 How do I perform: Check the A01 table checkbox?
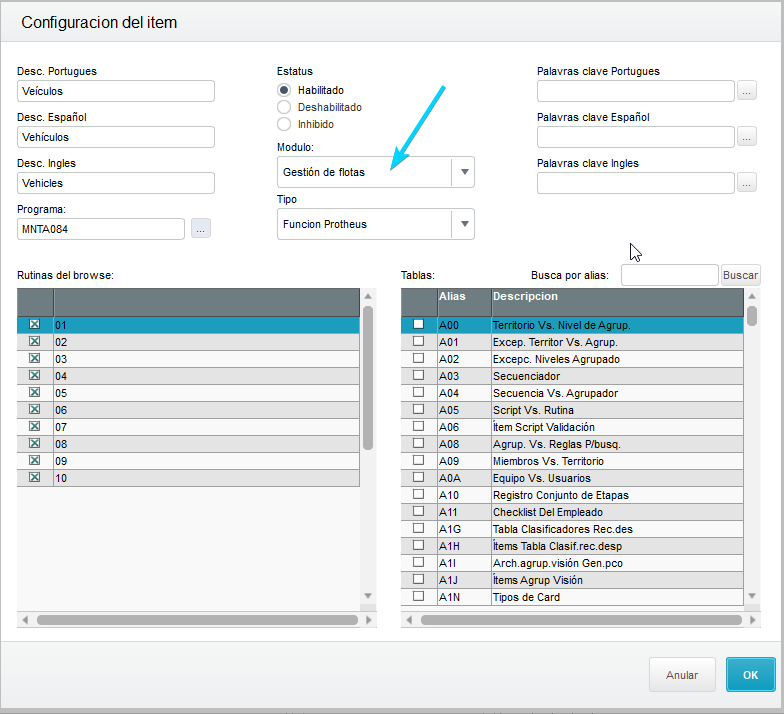(x=418, y=341)
